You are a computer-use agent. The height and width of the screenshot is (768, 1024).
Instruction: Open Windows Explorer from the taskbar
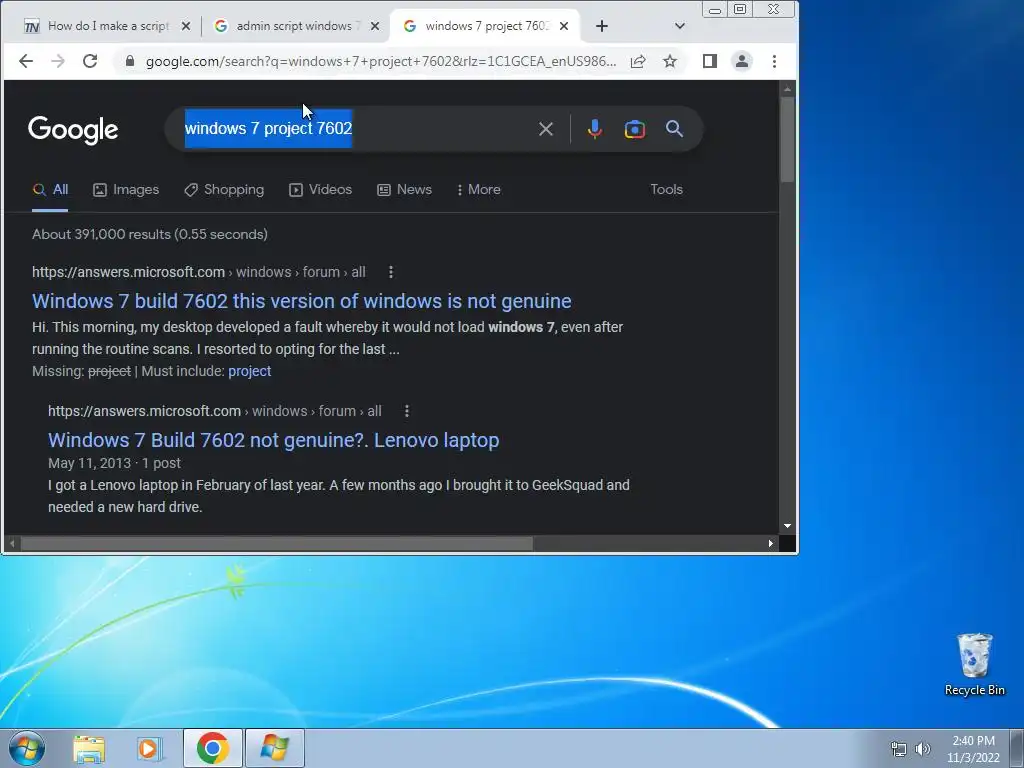click(x=89, y=748)
